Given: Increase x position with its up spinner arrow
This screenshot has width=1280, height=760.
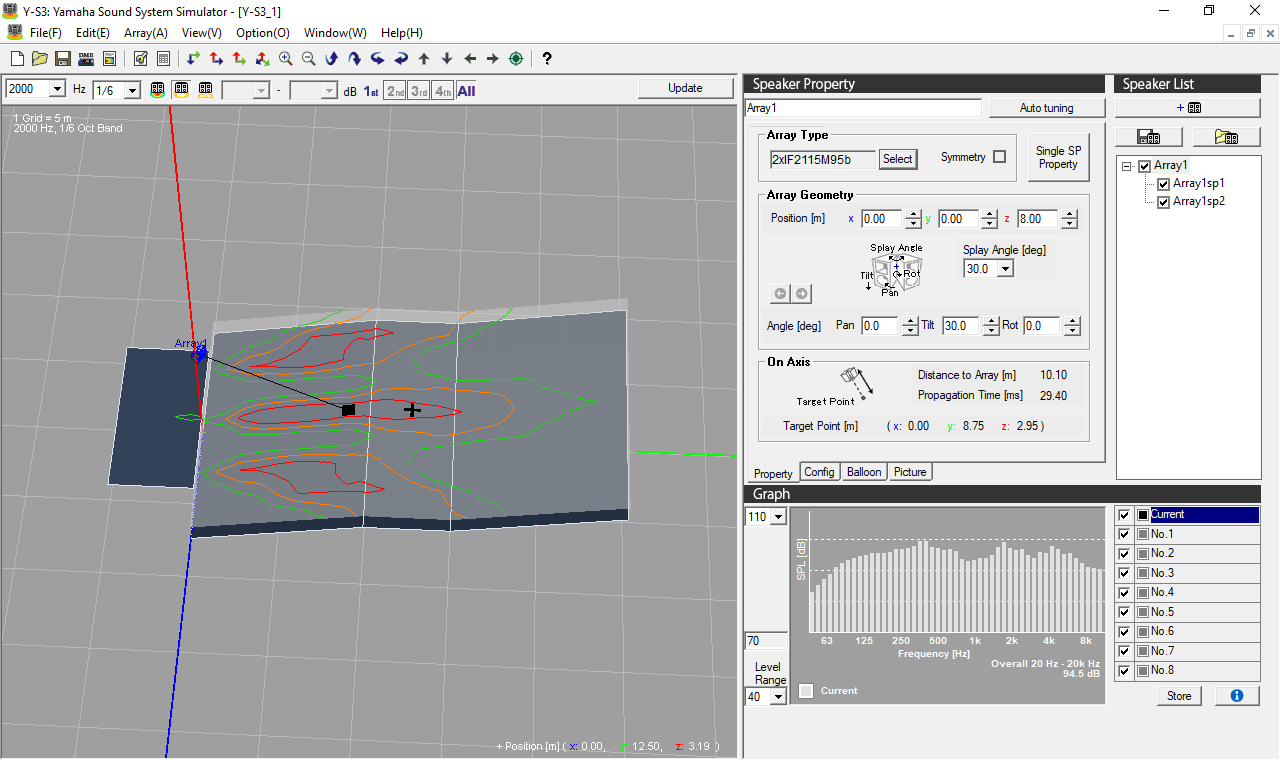Looking at the screenshot, I should (x=913, y=214).
